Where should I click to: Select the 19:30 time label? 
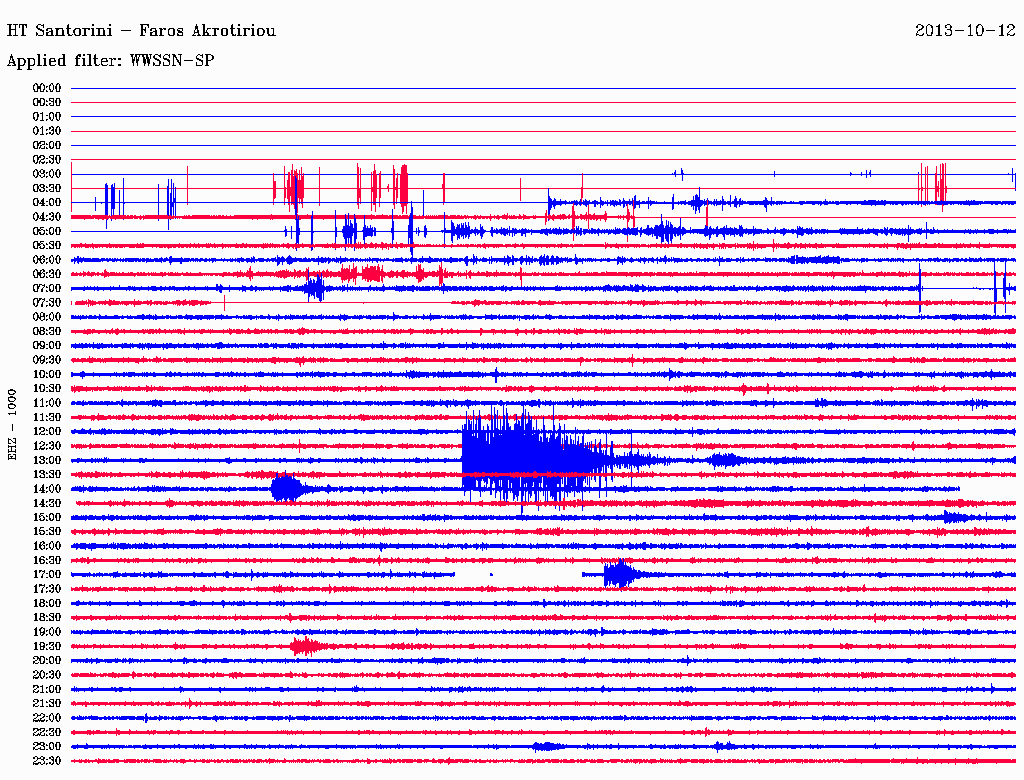tap(47, 646)
